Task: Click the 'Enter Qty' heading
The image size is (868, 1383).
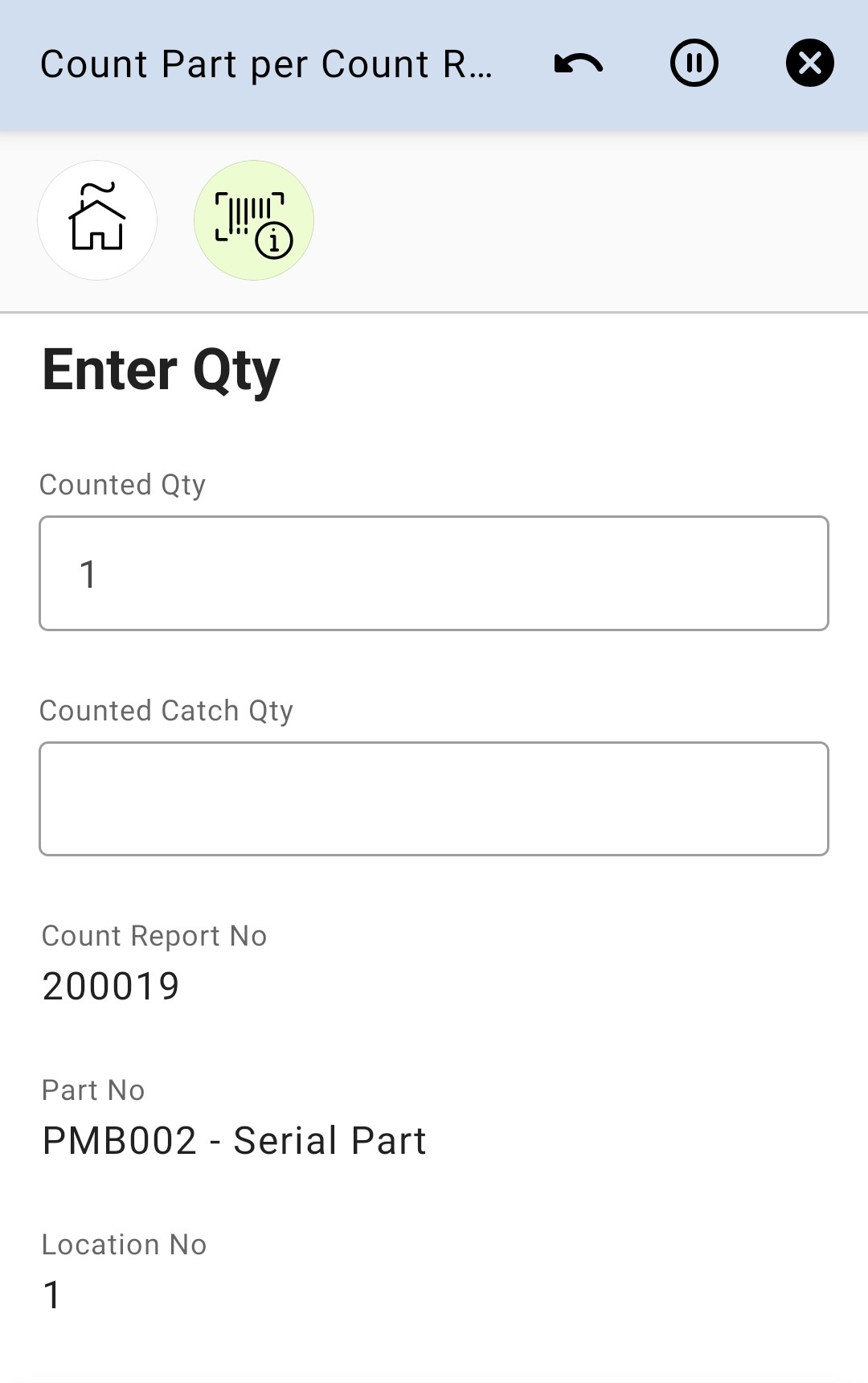Action: 161,371
